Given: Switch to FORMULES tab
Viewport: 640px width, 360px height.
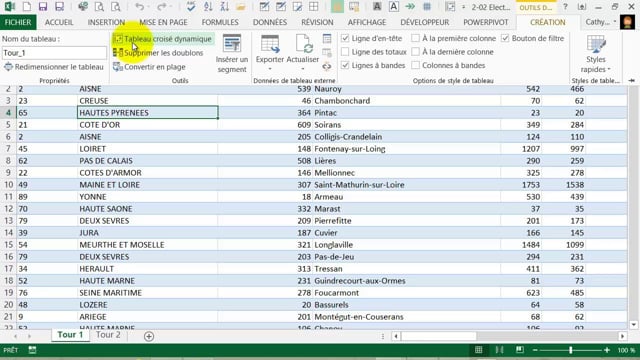Looking at the screenshot, I should coord(220,22).
